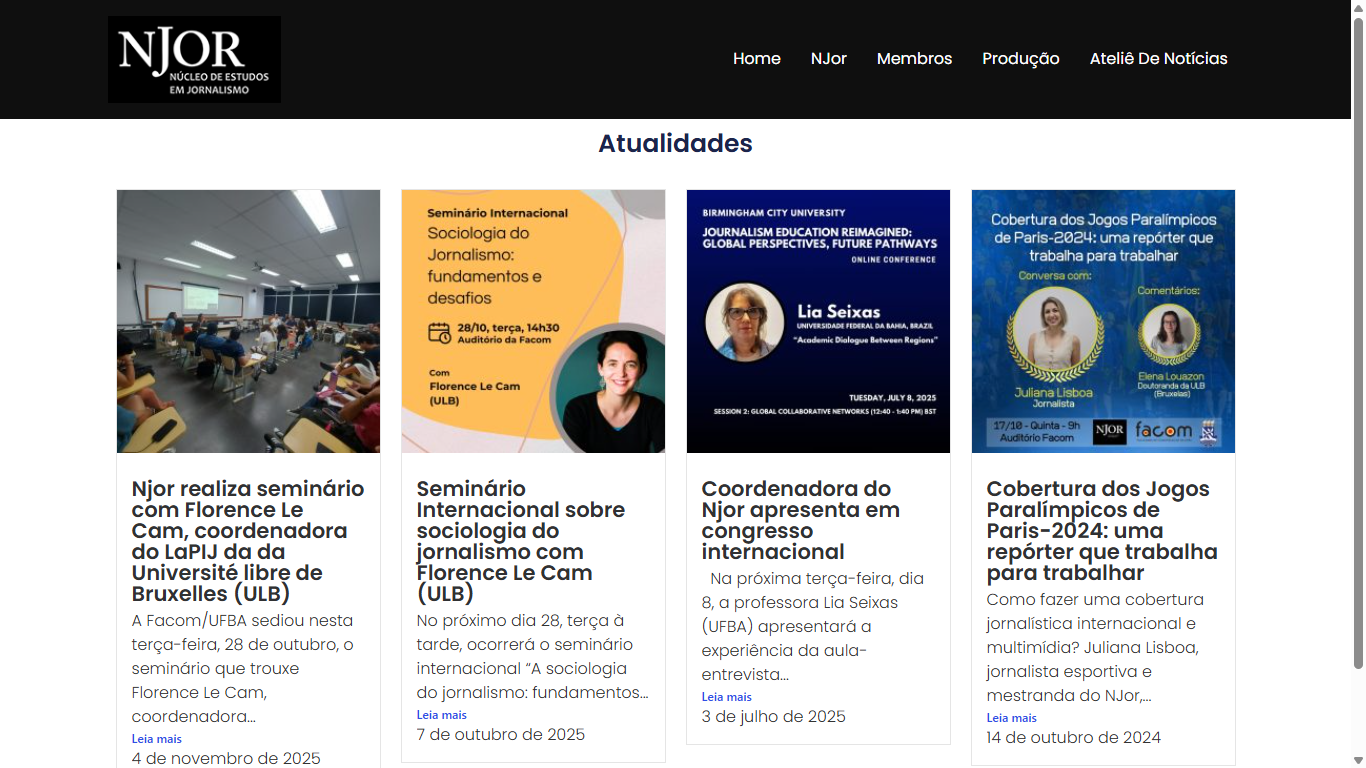
Task: Click 'Leia mais' under the Facom/UFBA seminar excerpt
Action: [157, 739]
